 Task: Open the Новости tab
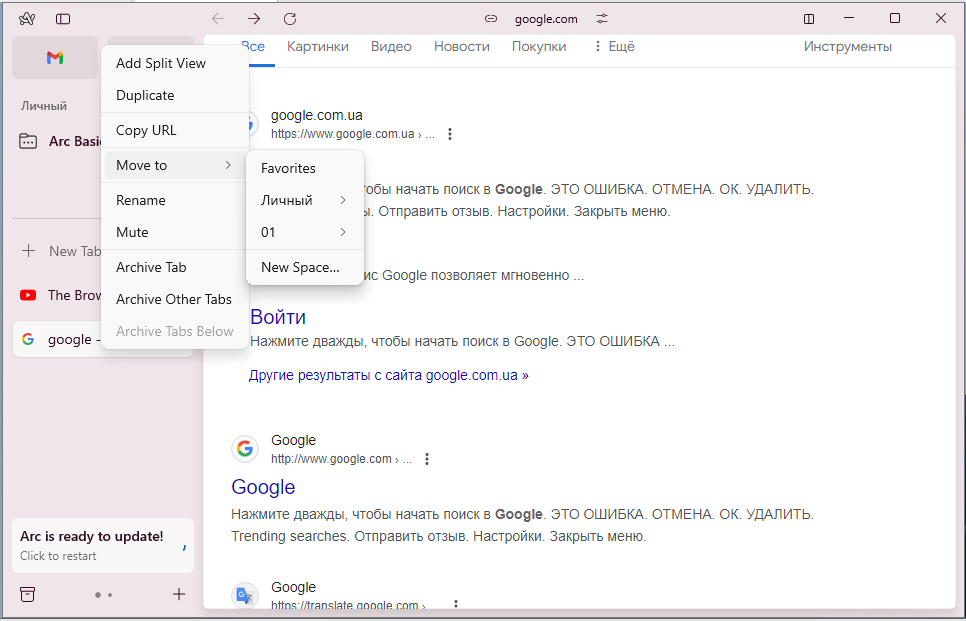coord(461,46)
